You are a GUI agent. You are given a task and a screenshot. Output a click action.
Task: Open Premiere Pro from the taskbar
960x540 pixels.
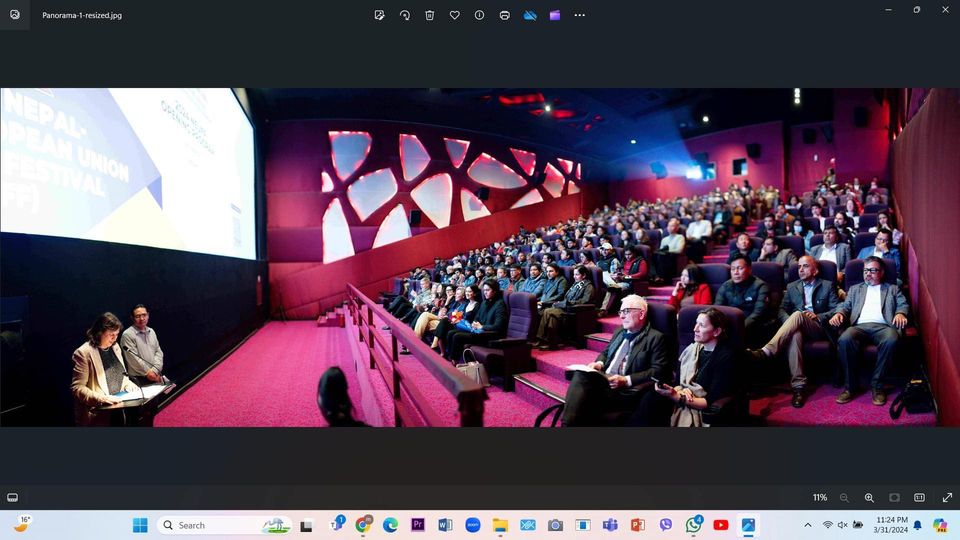pyautogui.click(x=418, y=525)
